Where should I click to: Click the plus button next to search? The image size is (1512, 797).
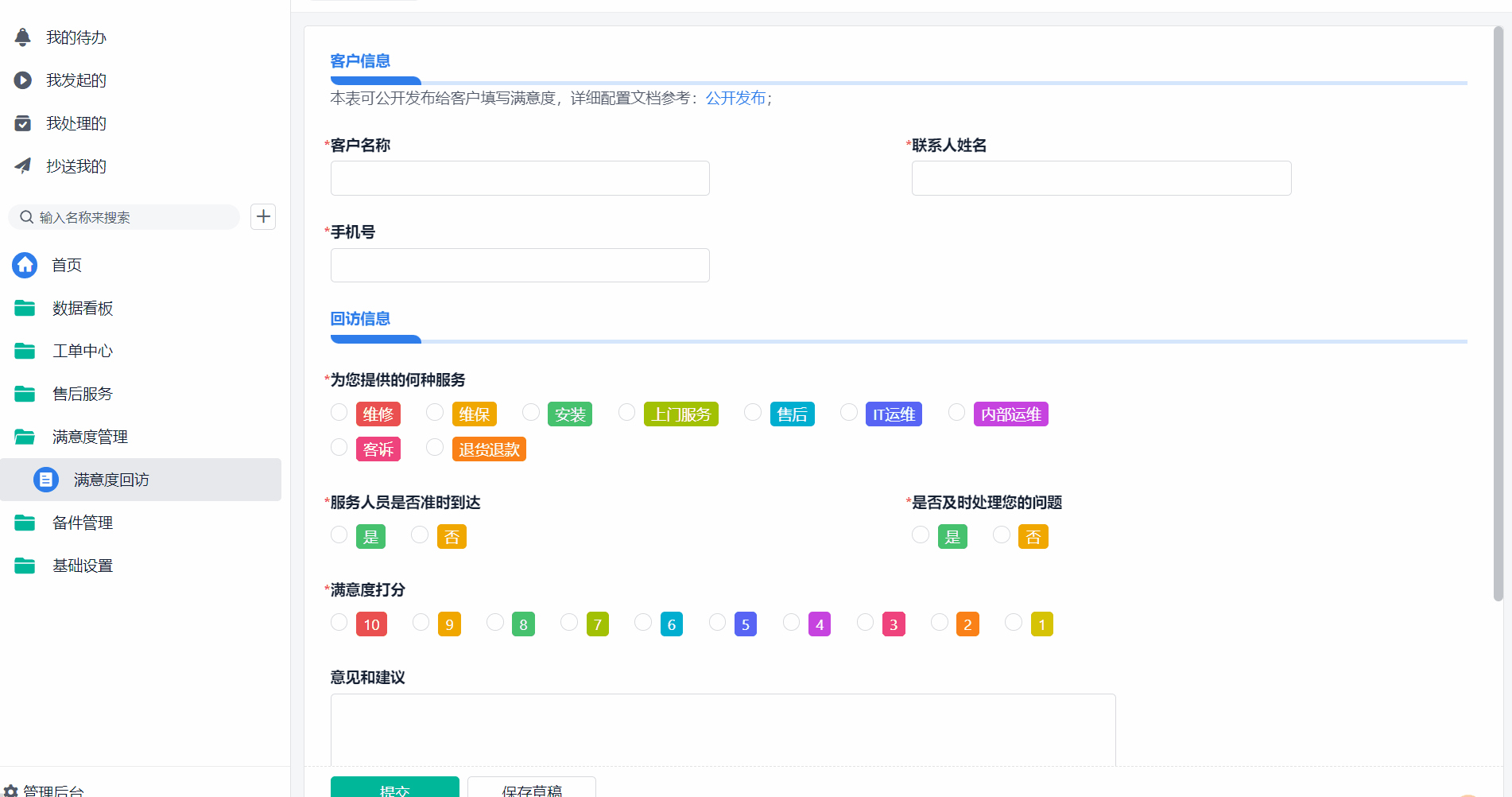[x=263, y=216]
